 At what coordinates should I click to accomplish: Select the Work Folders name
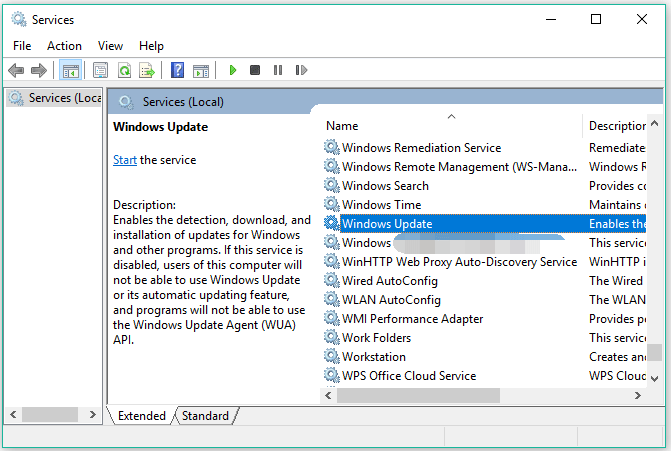pos(376,338)
